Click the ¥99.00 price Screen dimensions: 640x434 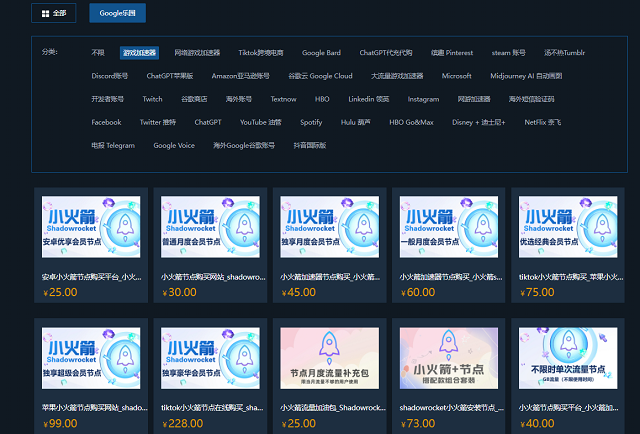click(60, 423)
